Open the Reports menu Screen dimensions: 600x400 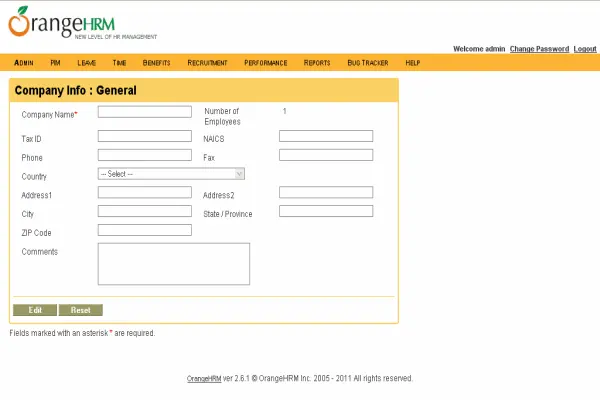(317, 63)
